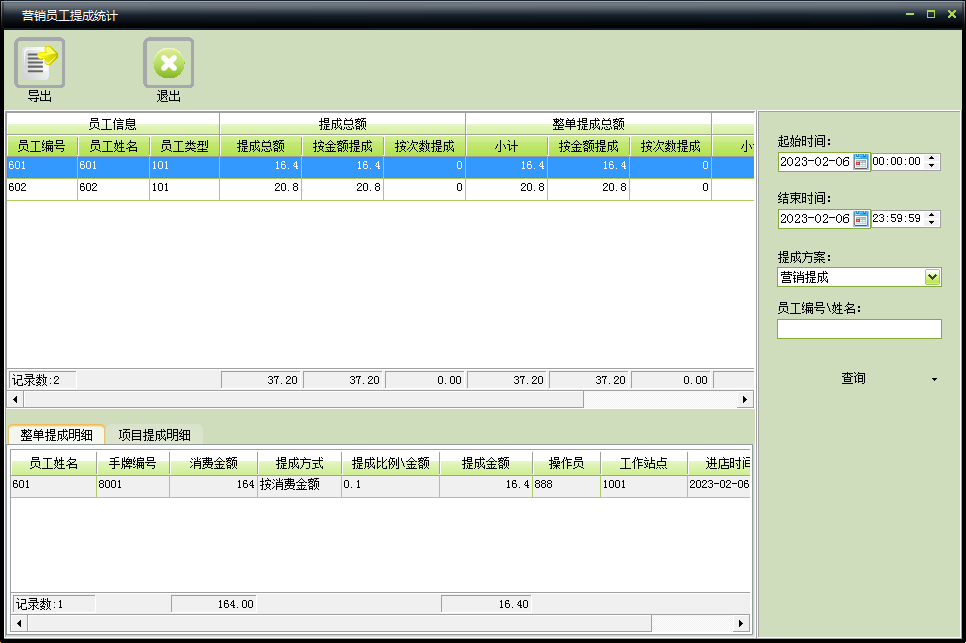Click the upper table 员工姓名 column header
The image size is (966, 643).
[113, 146]
